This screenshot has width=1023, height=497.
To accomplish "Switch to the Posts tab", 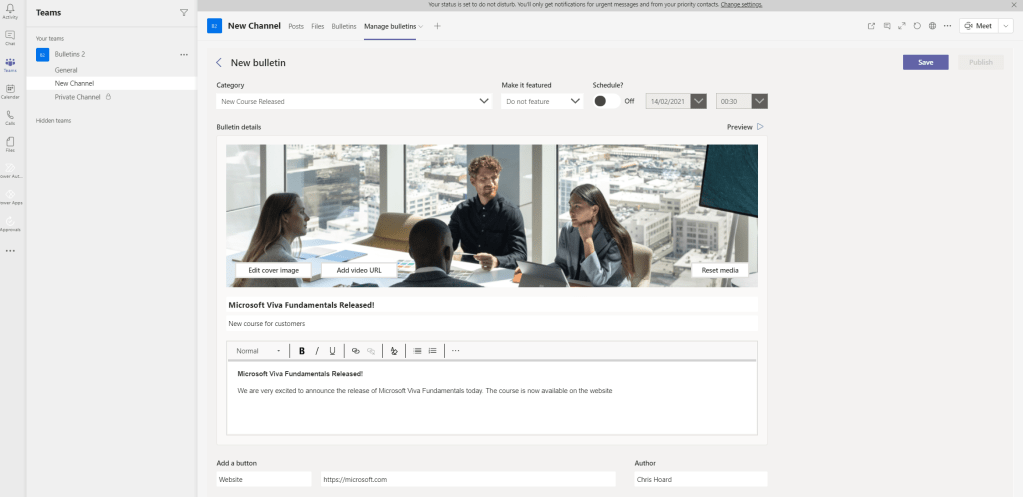I will pos(296,26).
